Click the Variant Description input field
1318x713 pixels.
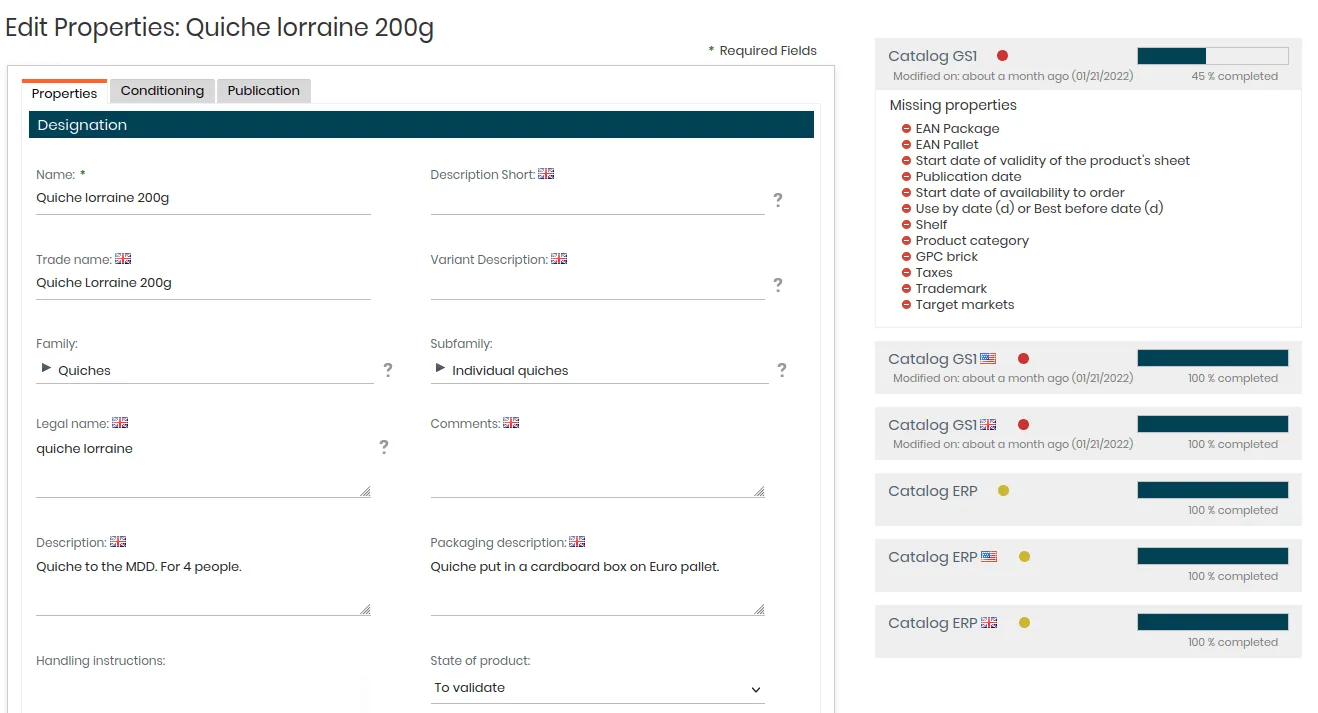tap(598, 284)
